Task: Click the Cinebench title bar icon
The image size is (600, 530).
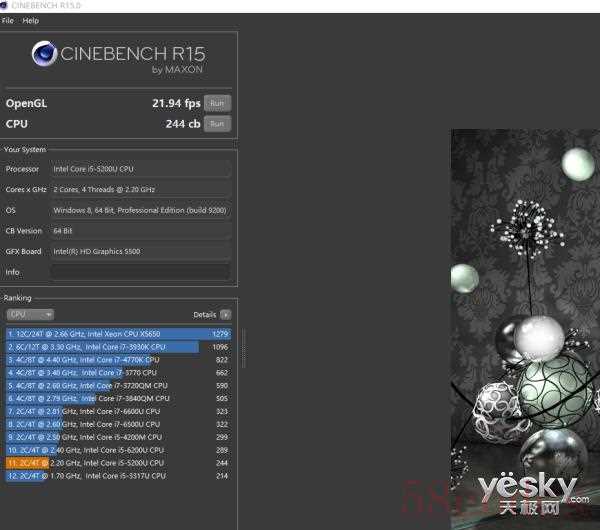Action: pos(4,5)
